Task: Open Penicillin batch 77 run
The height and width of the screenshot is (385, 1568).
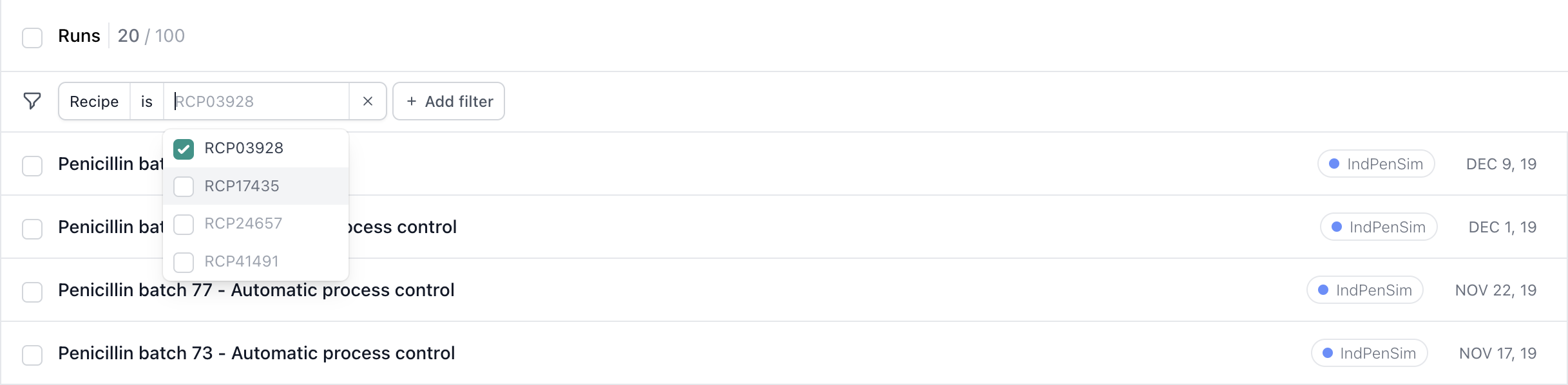Action: click(256, 290)
